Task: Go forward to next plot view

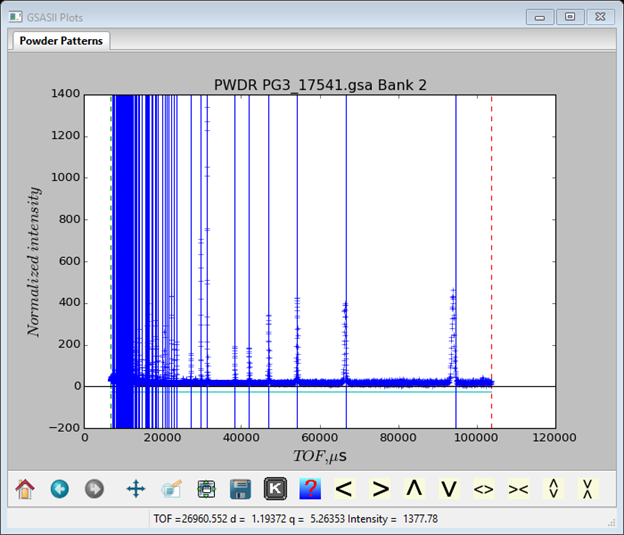Action: (x=94, y=489)
